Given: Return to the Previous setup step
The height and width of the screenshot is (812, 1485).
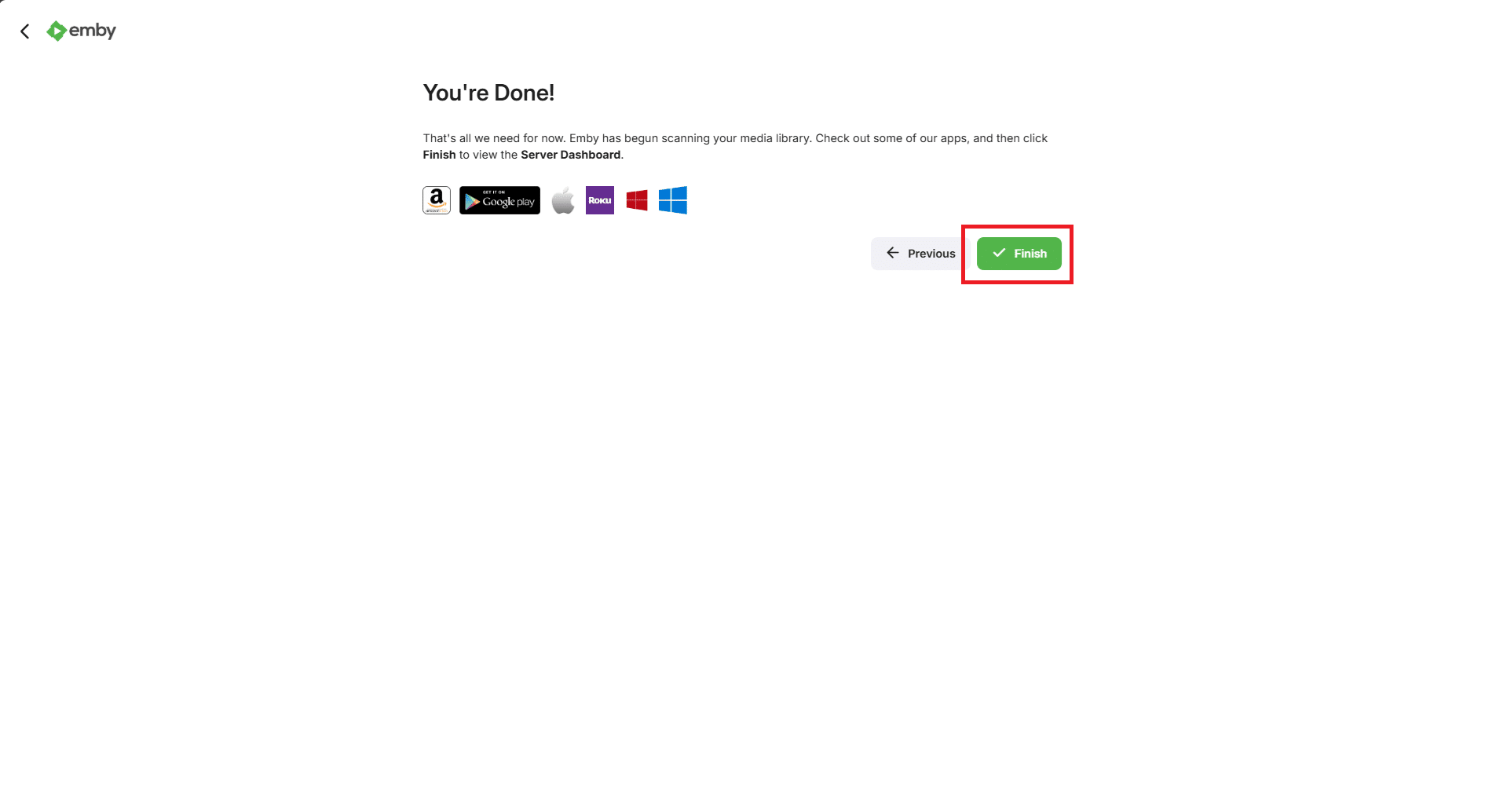Looking at the screenshot, I should pyautogui.click(x=920, y=254).
